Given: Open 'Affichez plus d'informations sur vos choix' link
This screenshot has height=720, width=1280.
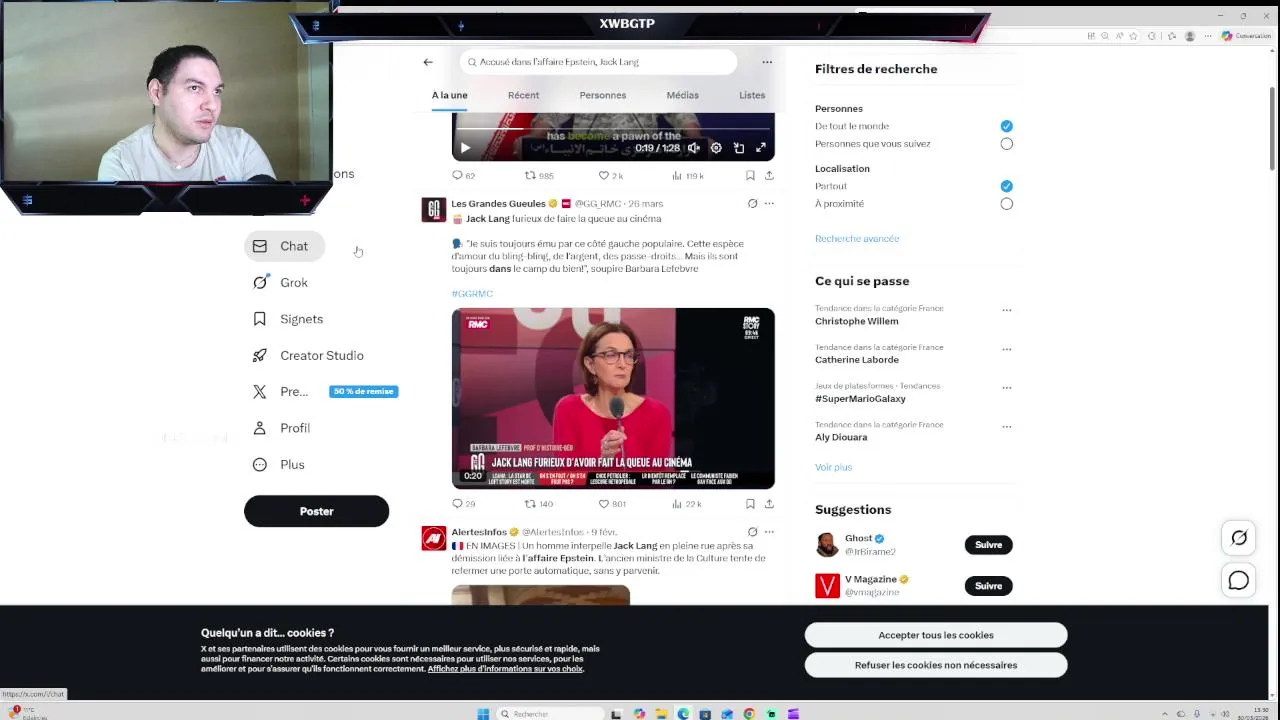Looking at the screenshot, I should pos(505,669).
